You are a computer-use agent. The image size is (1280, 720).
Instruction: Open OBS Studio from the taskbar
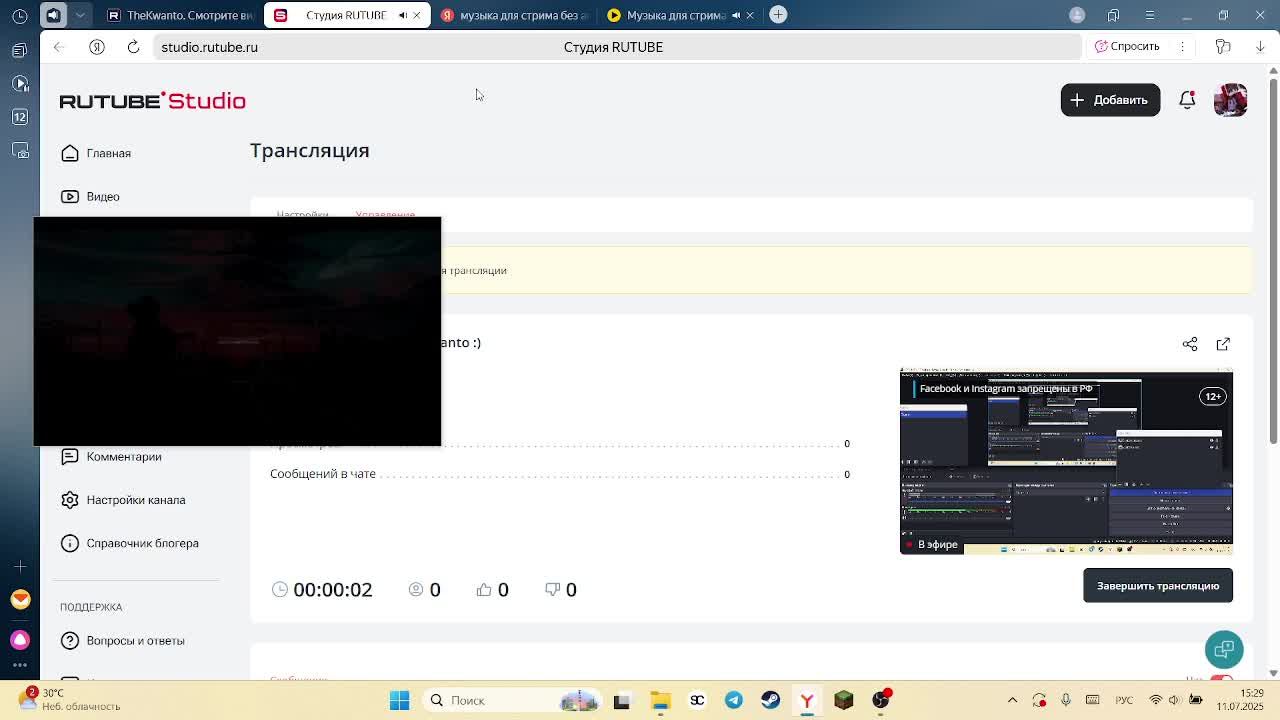[880, 700]
